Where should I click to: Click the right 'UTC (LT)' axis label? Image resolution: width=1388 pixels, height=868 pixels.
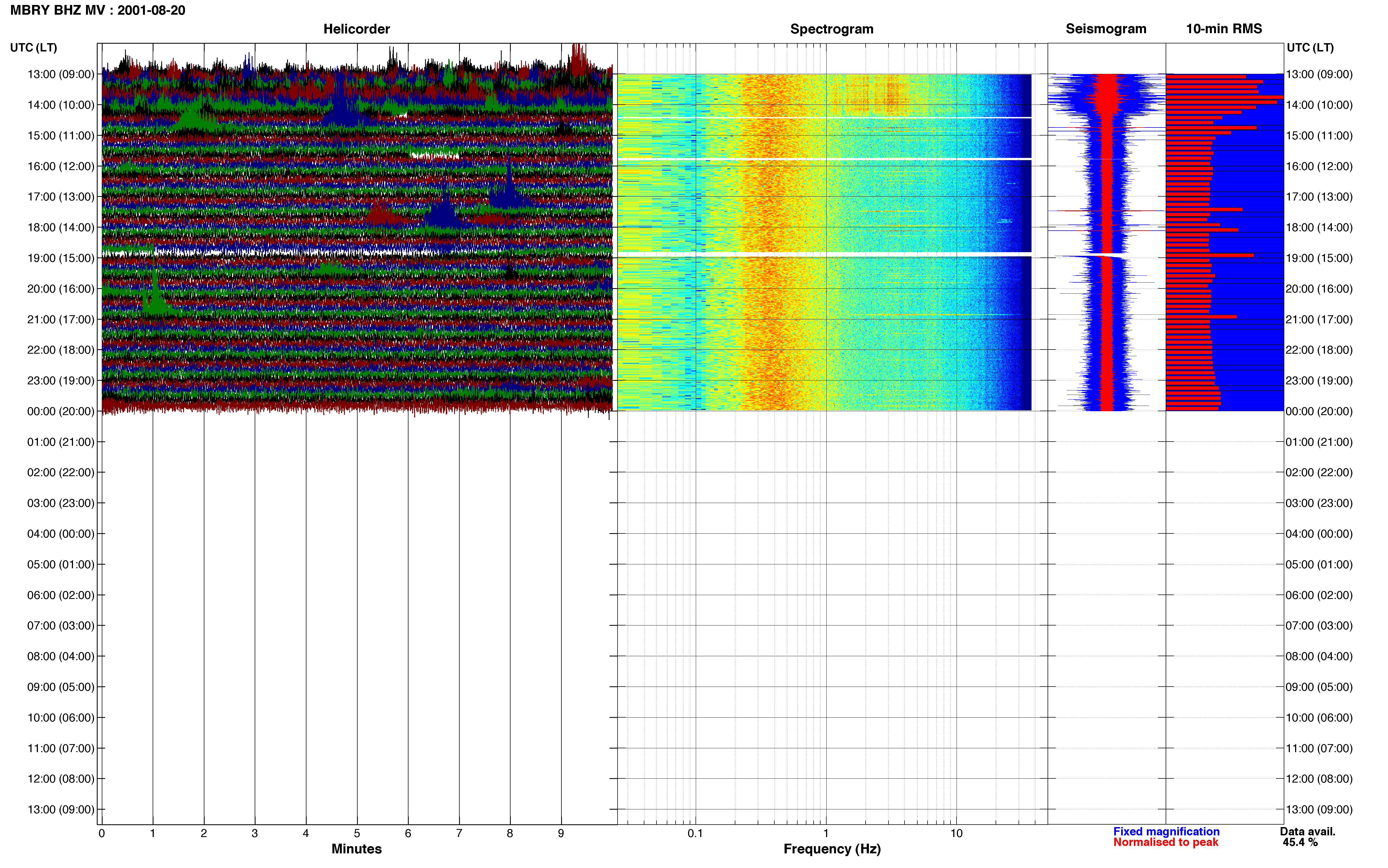1310,48
